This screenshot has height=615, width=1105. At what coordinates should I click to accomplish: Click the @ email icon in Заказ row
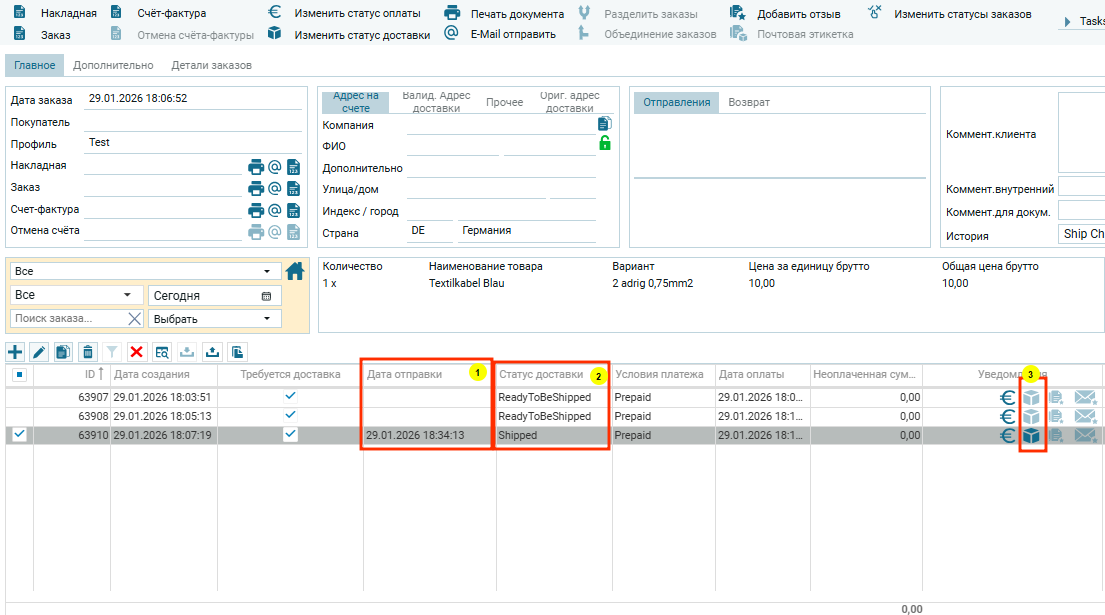[274, 188]
